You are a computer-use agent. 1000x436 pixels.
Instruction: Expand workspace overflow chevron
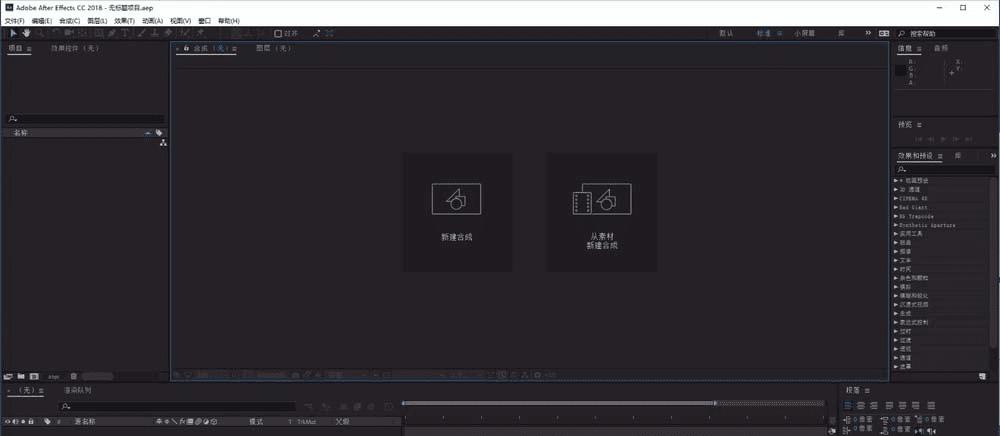[868, 33]
